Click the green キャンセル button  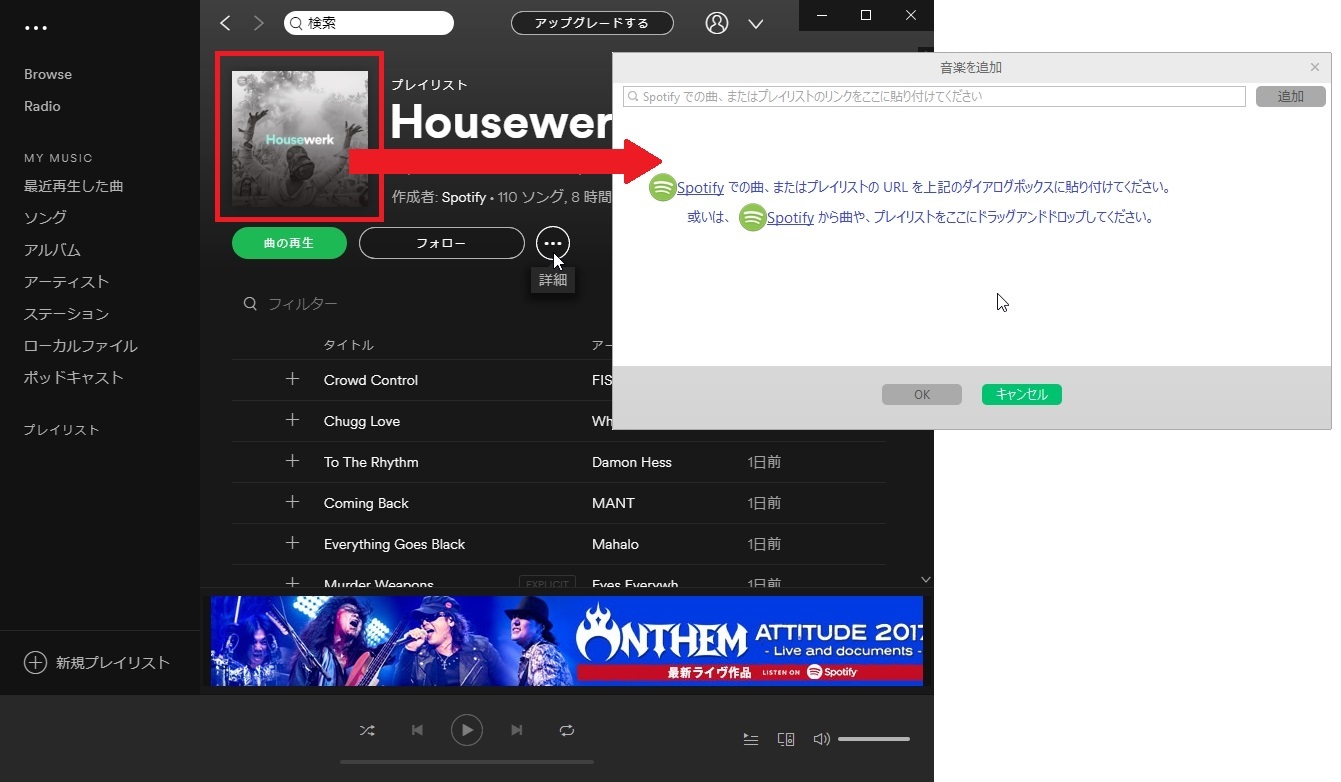point(1021,394)
